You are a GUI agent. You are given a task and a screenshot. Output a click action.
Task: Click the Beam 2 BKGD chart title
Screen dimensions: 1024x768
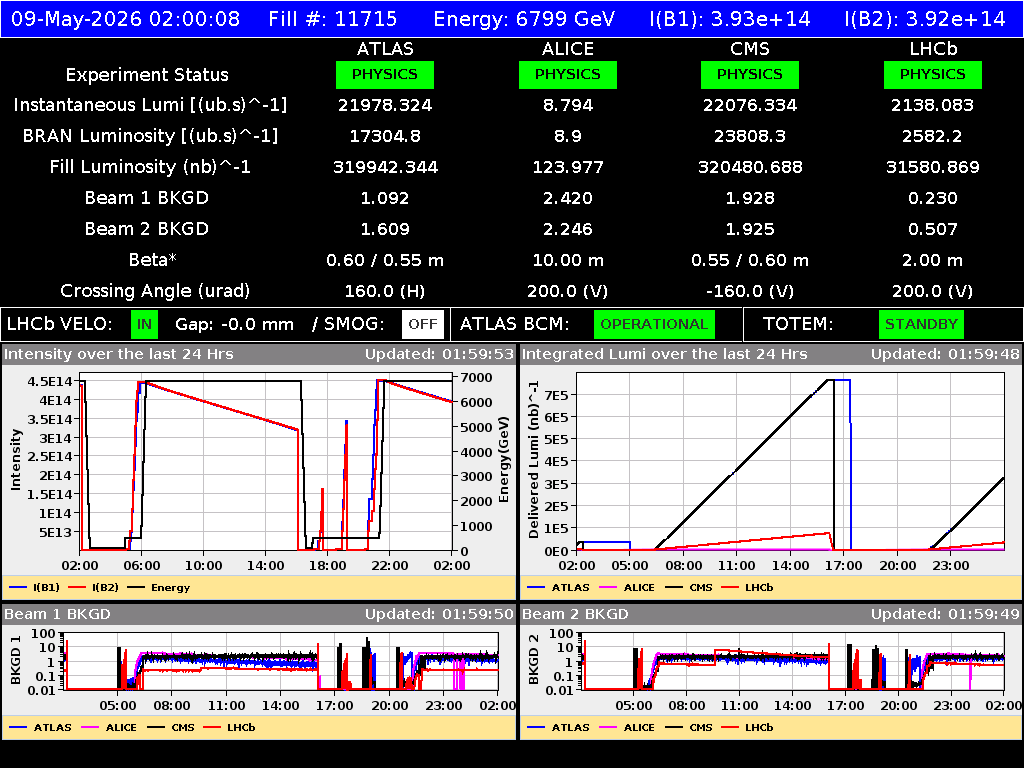pos(575,614)
